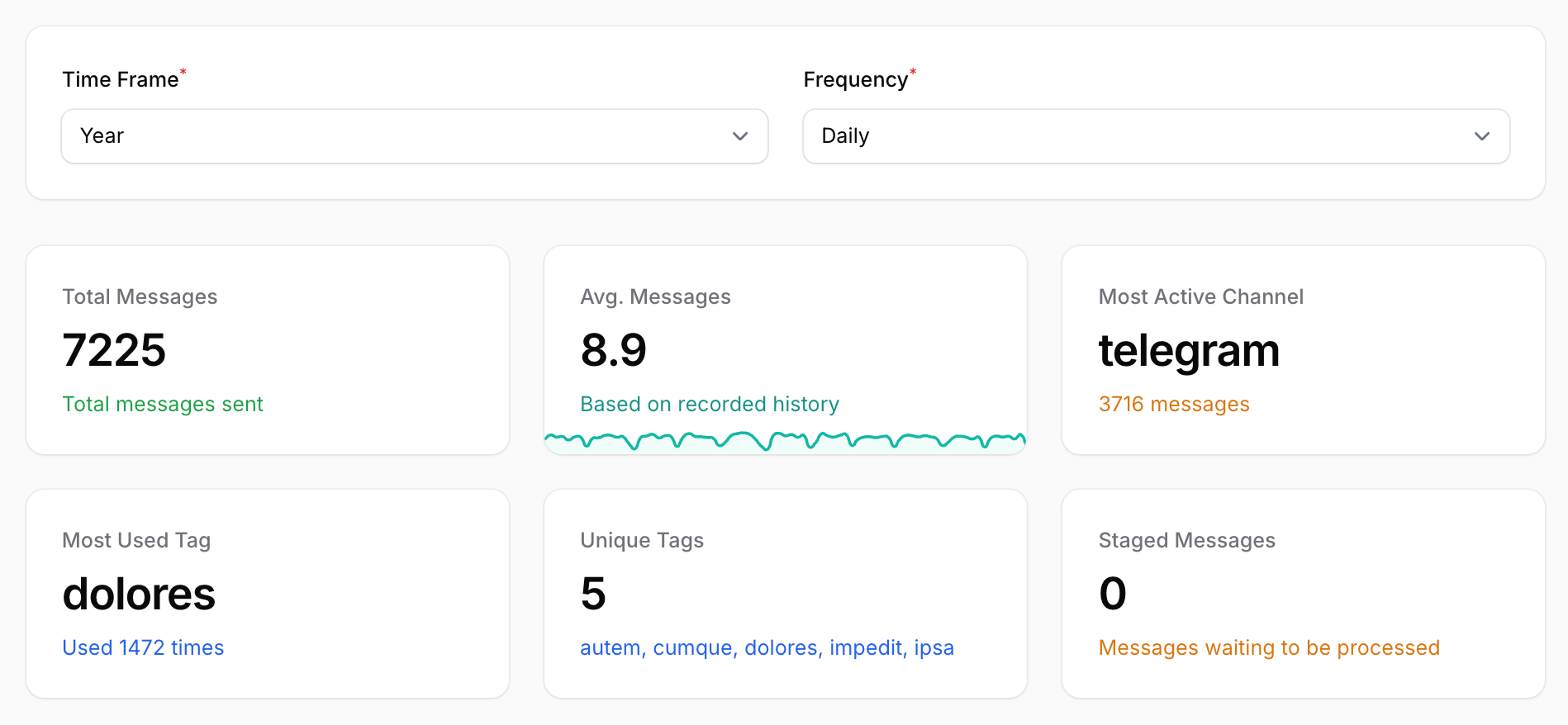The image size is (1568, 725).
Task: Click the Avg. Messages sparkline chart
Action: pos(785,442)
